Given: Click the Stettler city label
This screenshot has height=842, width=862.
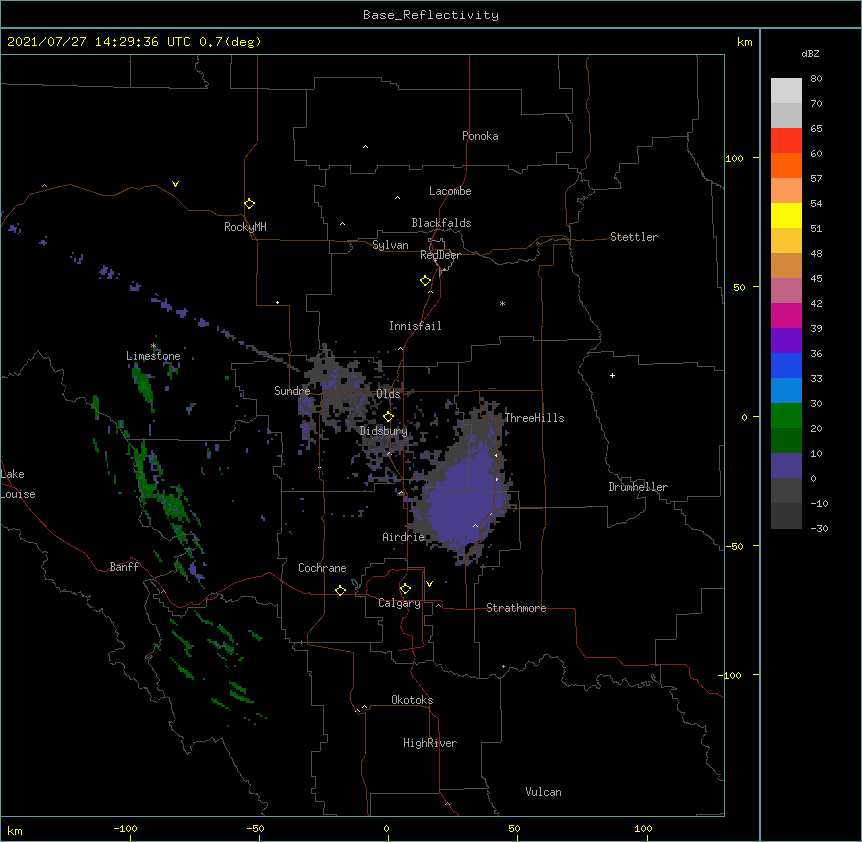Looking at the screenshot, I should click(634, 237).
